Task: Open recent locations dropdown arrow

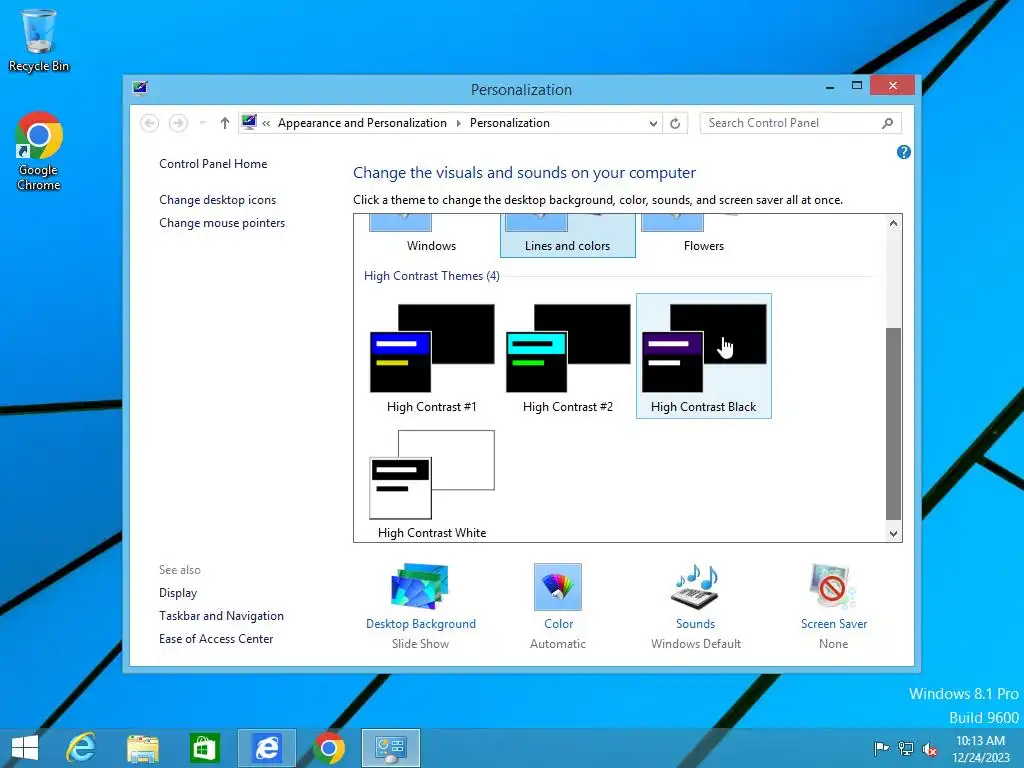Action: 202,123
